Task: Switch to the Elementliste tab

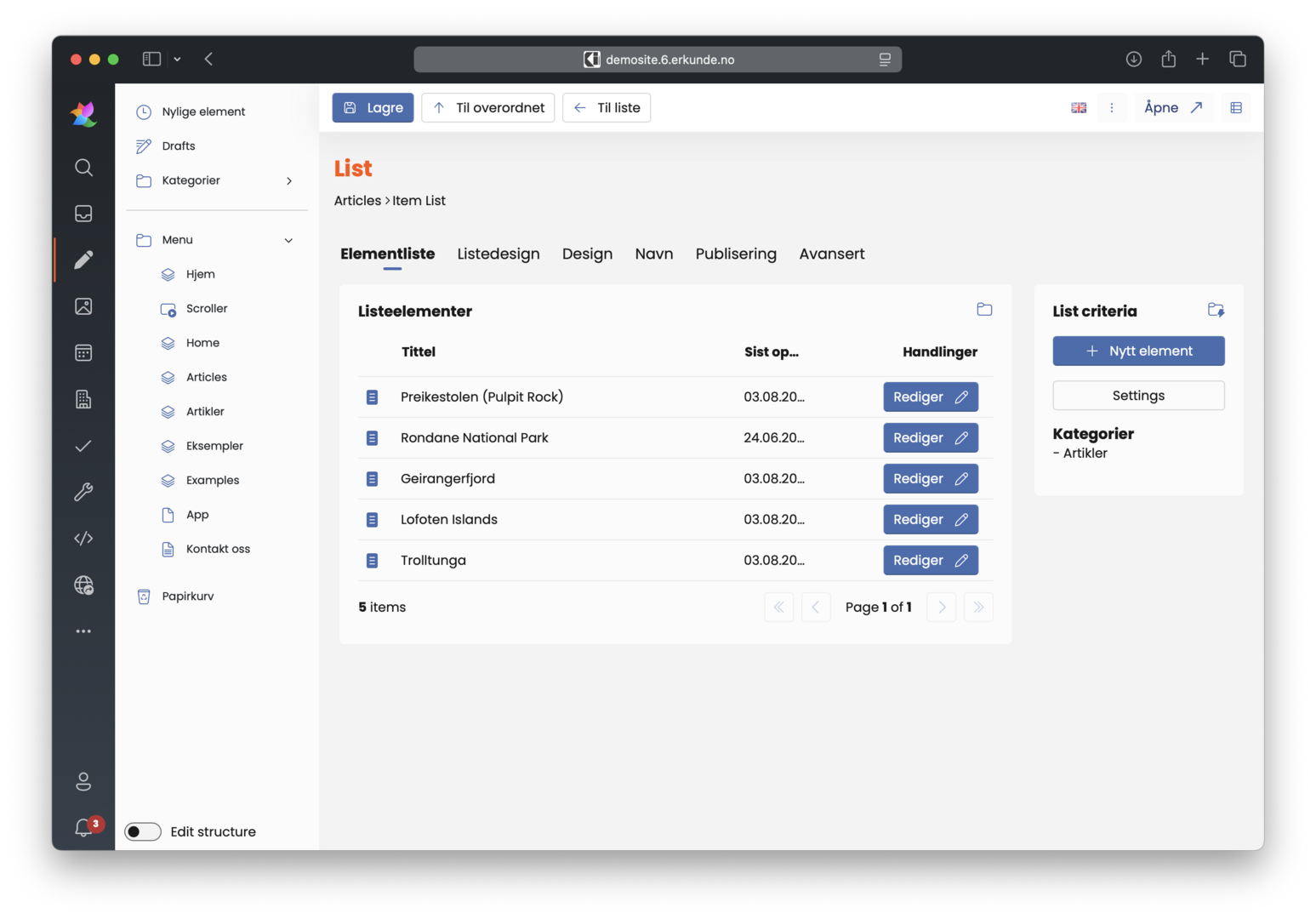Action: [388, 254]
